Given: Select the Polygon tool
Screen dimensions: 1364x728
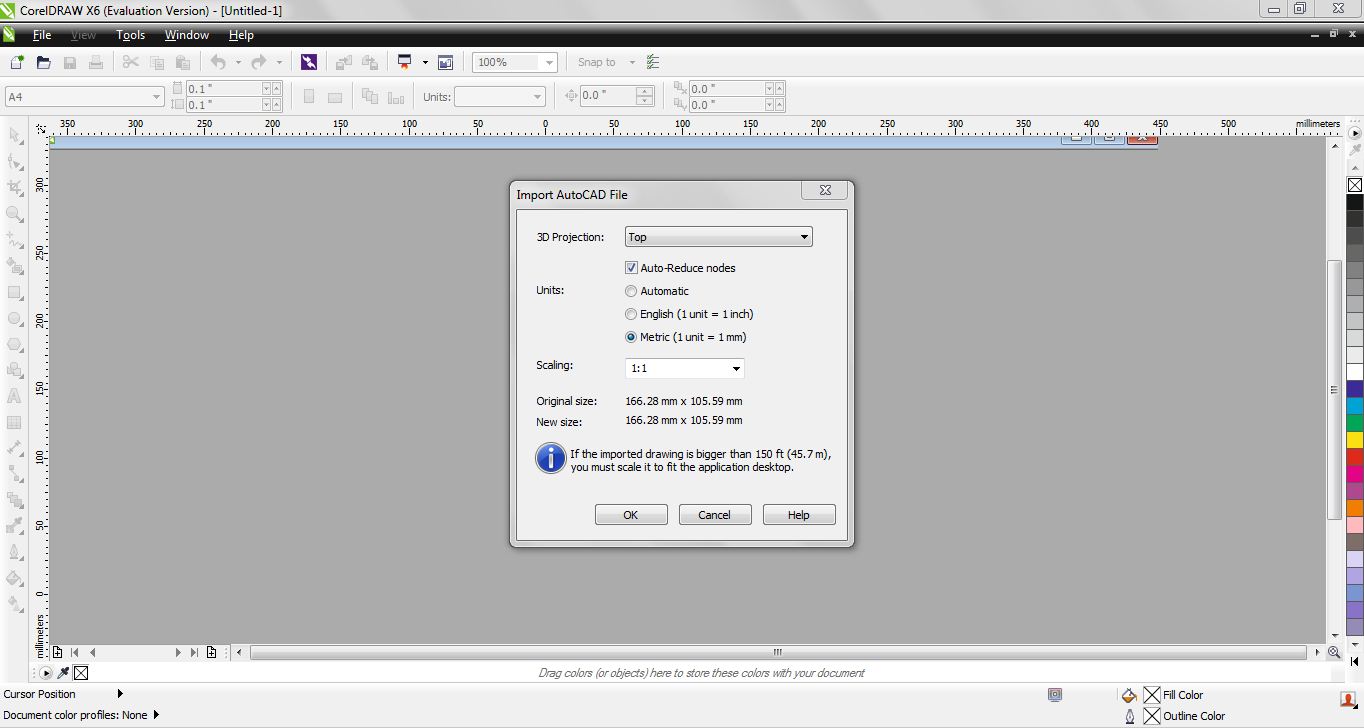Looking at the screenshot, I should (x=15, y=344).
